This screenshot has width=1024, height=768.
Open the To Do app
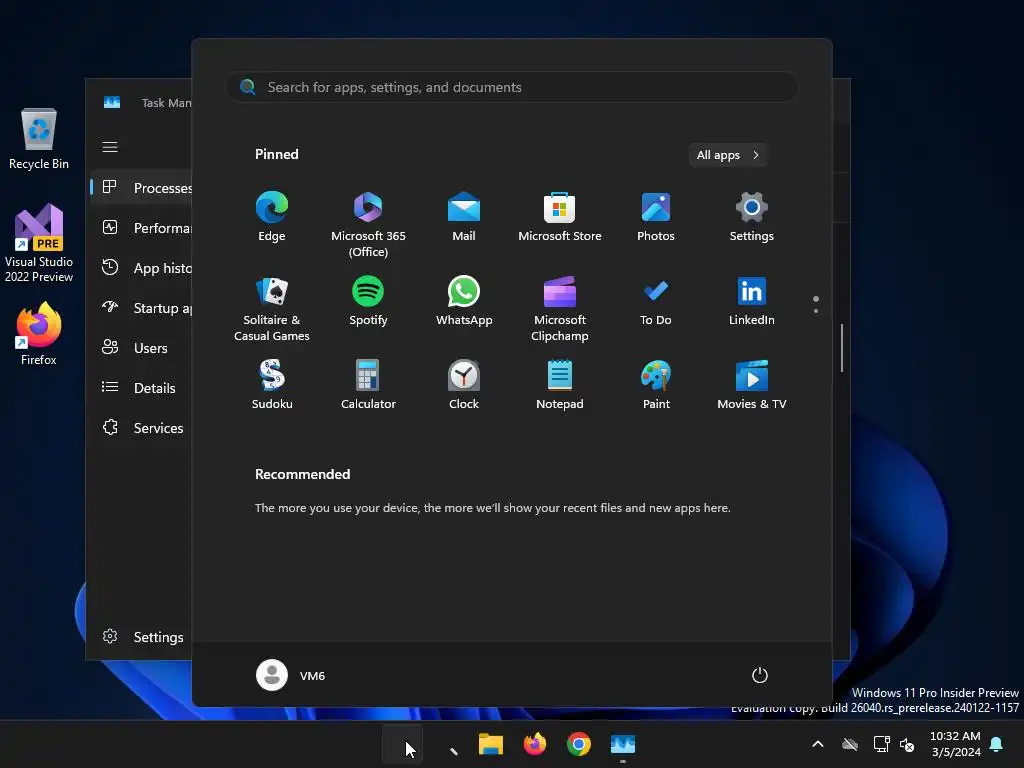coord(656,301)
